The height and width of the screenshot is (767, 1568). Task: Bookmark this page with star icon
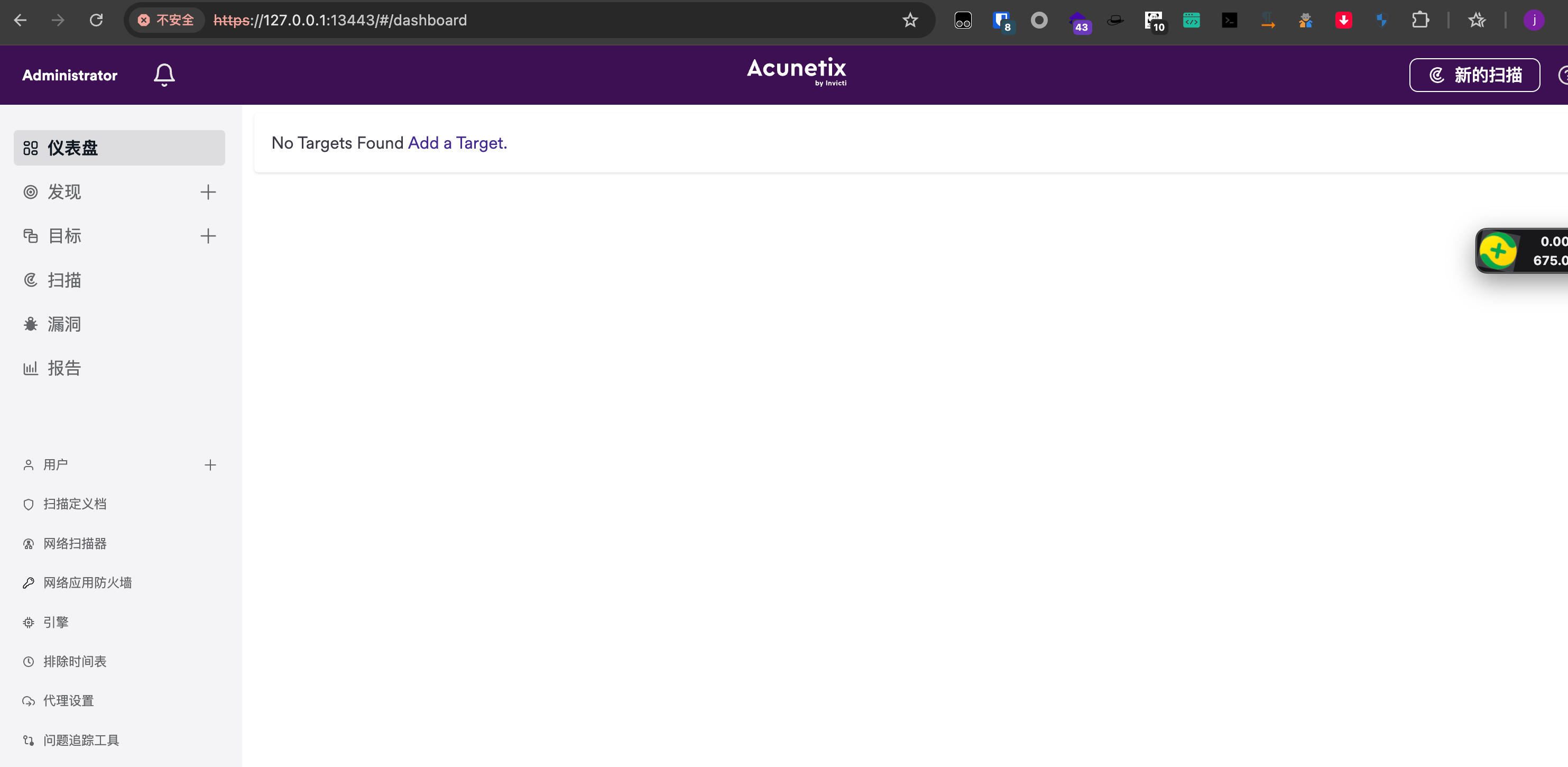coord(909,20)
